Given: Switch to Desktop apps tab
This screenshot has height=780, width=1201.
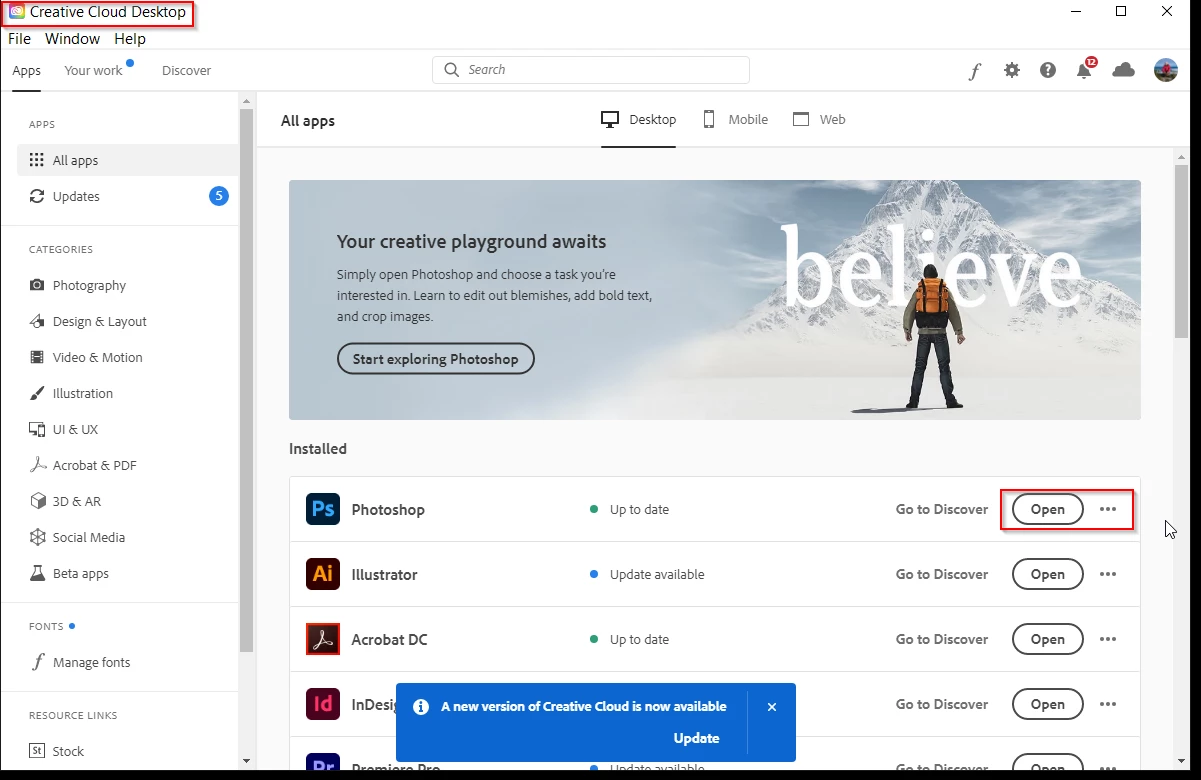Looking at the screenshot, I should [639, 120].
